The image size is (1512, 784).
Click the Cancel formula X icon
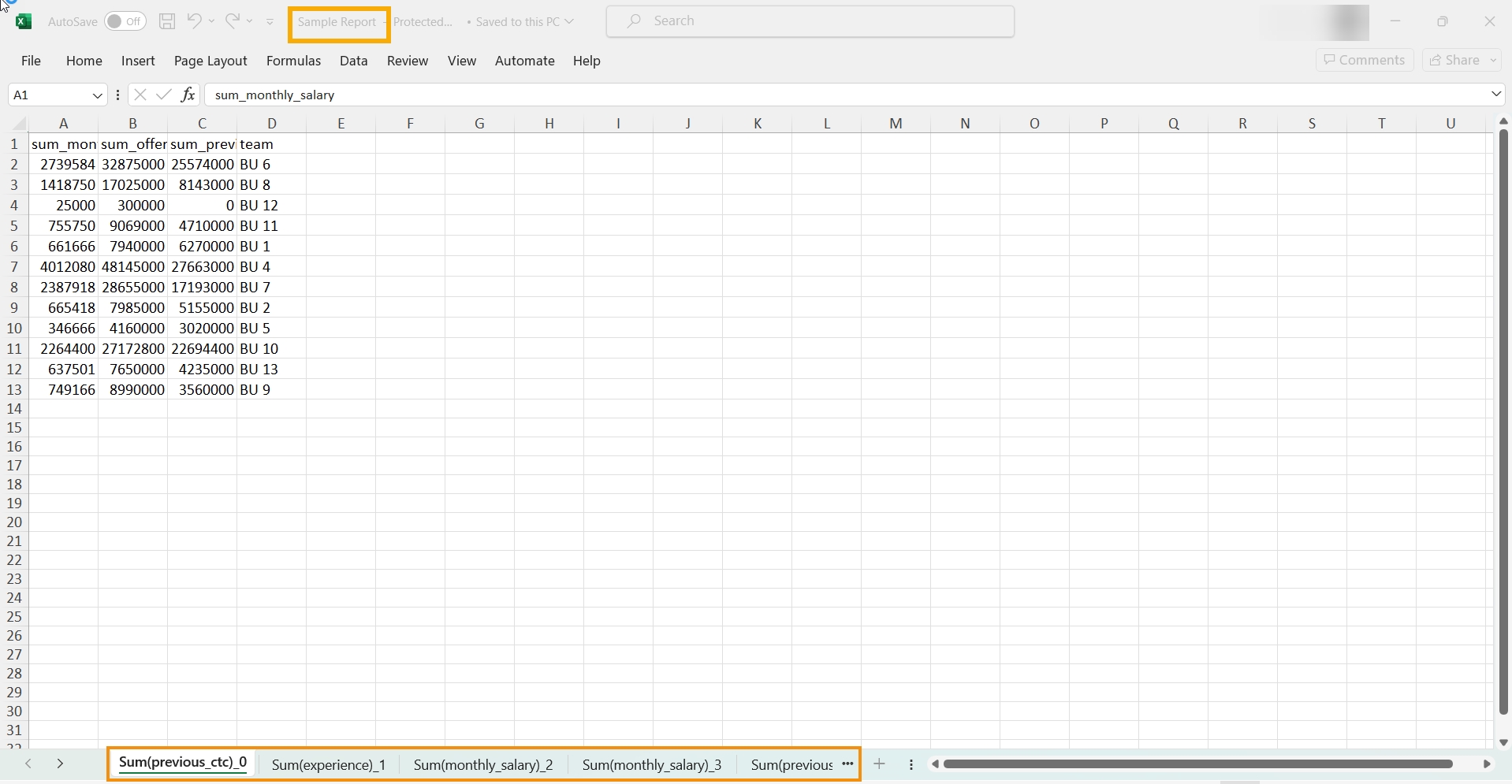tap(140, 95)
